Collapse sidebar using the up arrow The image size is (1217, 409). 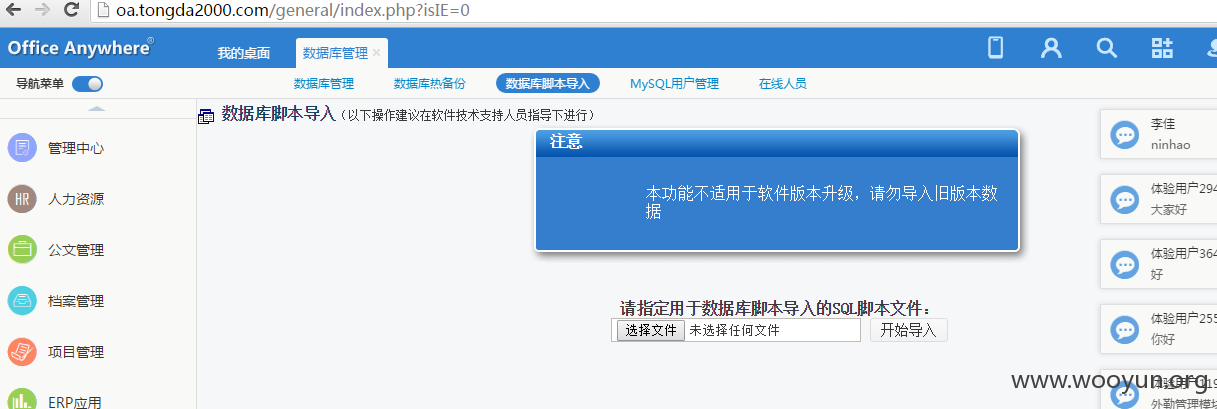coord(96,108)
